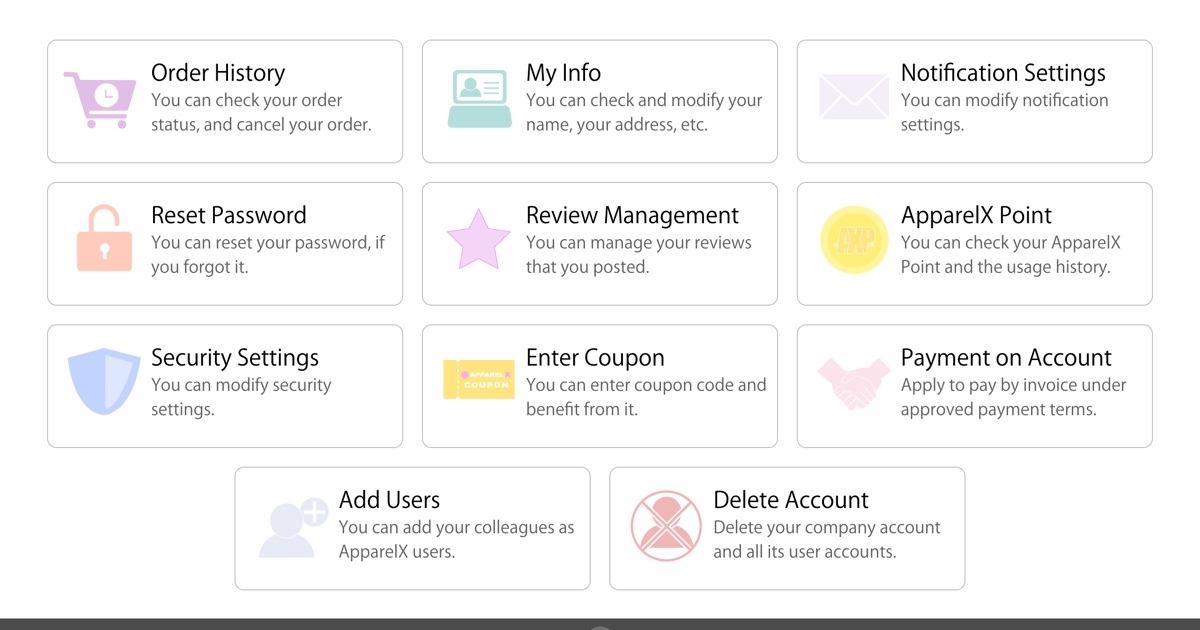Click text 'Point and the usage history.'

pos(1005,267)
